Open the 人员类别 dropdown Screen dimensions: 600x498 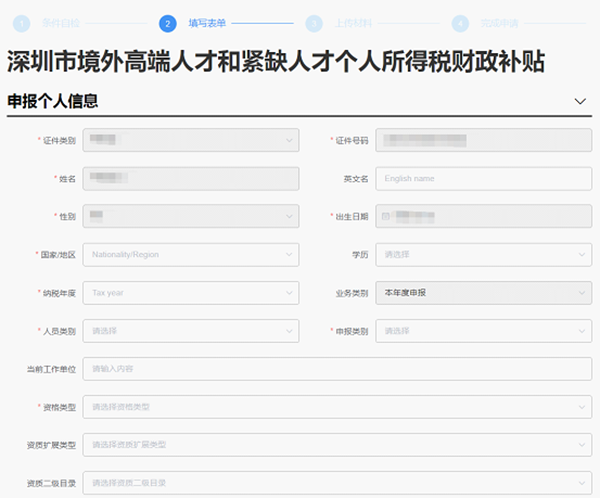191,331
